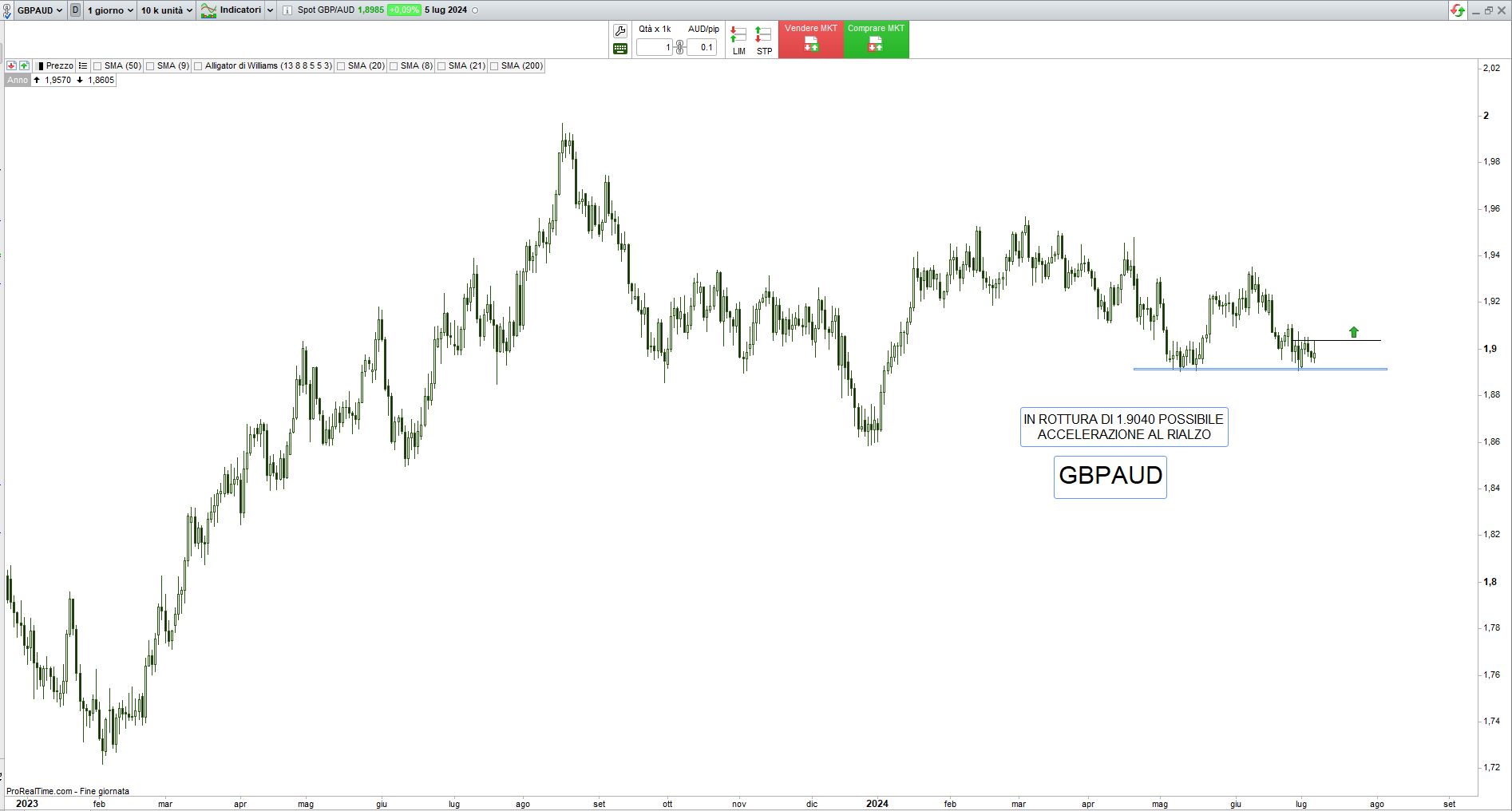Open the GBPAUD symbol dropdown
This screenshot has width=1512, height=811.
(40, 10)
